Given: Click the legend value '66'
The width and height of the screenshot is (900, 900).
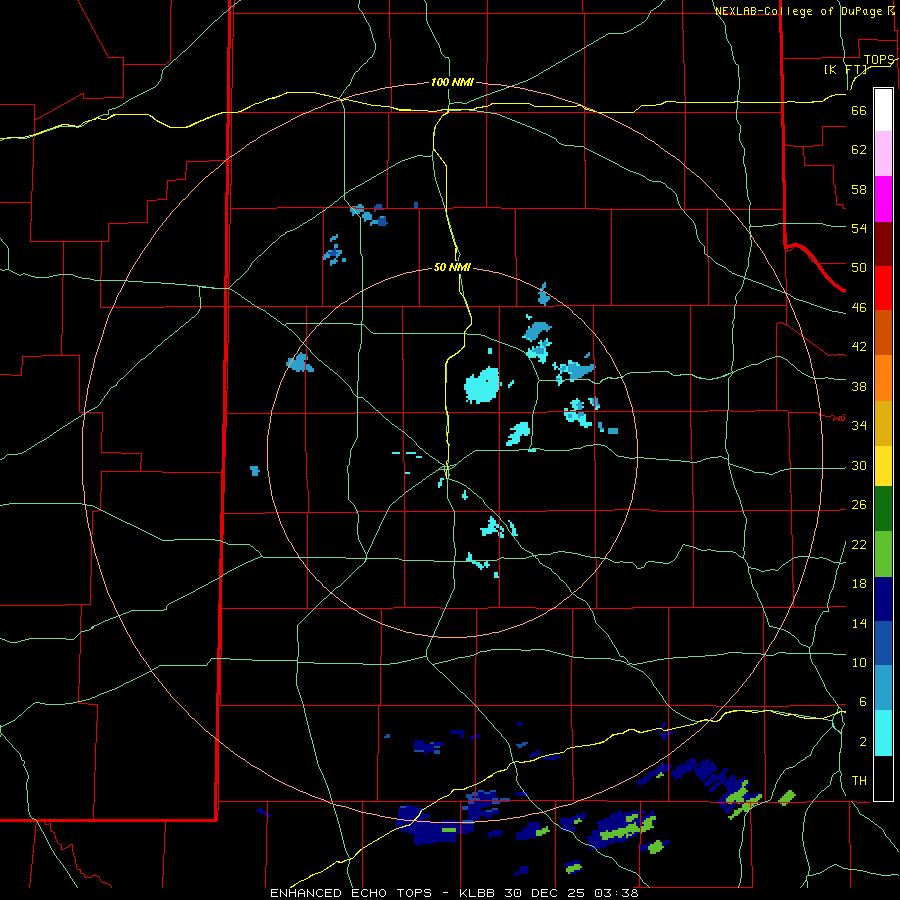Looking at the screenshot, I should click(859, 110).
